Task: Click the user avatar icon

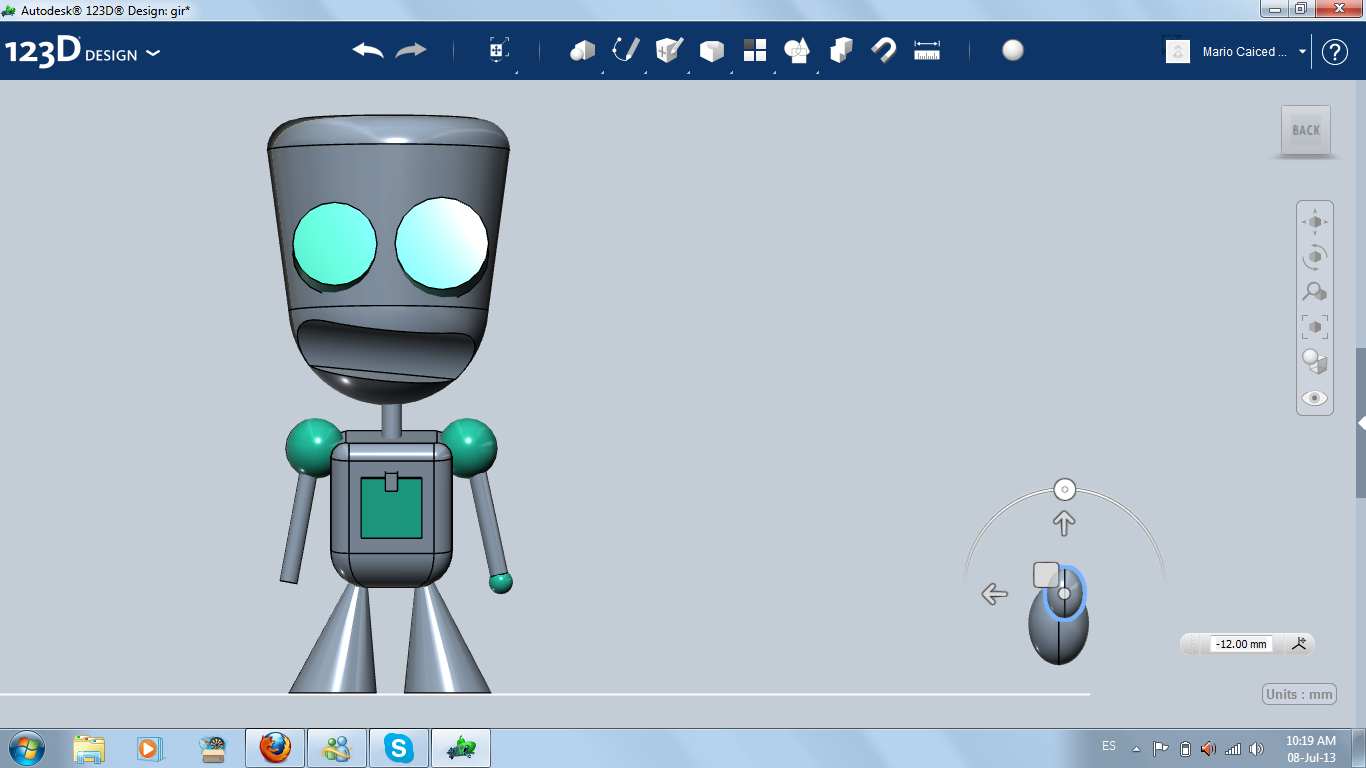Action: click(1178, 51)
